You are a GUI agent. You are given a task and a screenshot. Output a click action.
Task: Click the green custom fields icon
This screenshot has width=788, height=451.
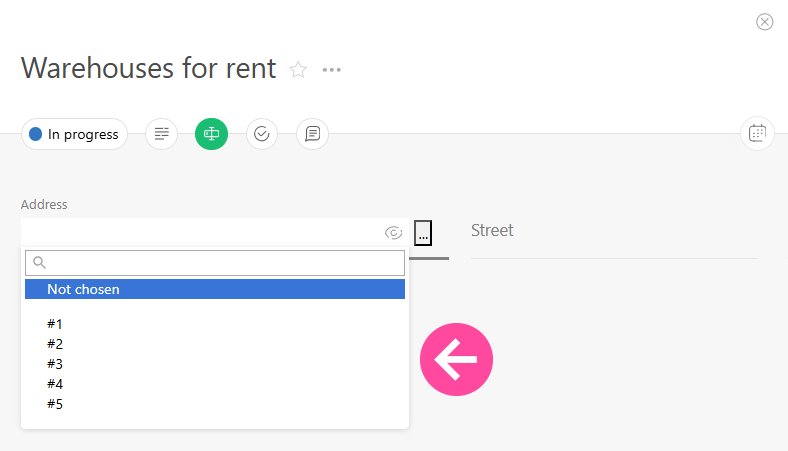[211, 134]
